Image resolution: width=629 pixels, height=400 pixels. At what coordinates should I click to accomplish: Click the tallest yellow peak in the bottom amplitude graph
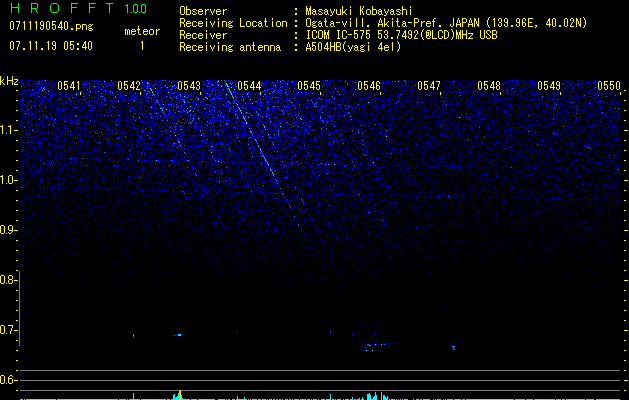(181, 394)
